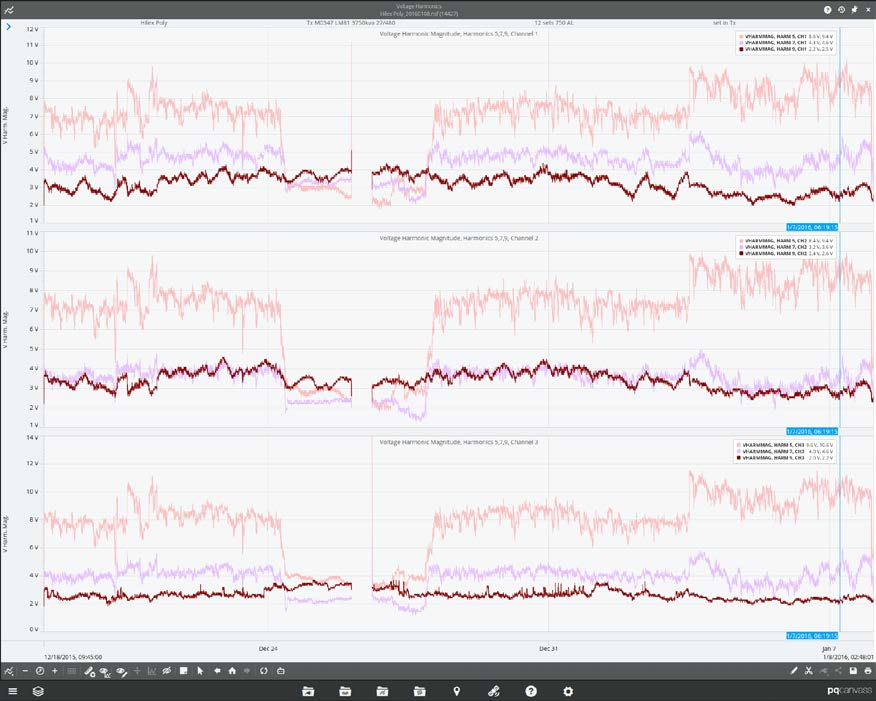This screenshot has height=701, width=876.
Task: Save the chart using the floppy disk icon
Action: 853,671
